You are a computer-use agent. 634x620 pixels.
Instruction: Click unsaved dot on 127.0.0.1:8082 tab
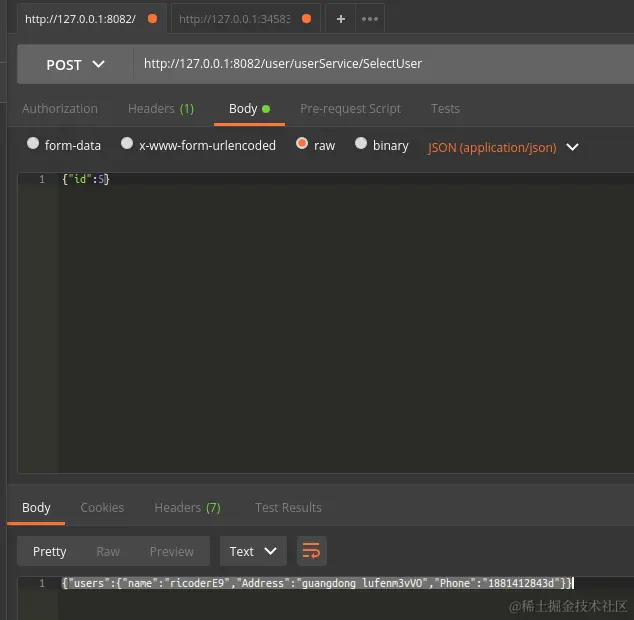(152, 19)
